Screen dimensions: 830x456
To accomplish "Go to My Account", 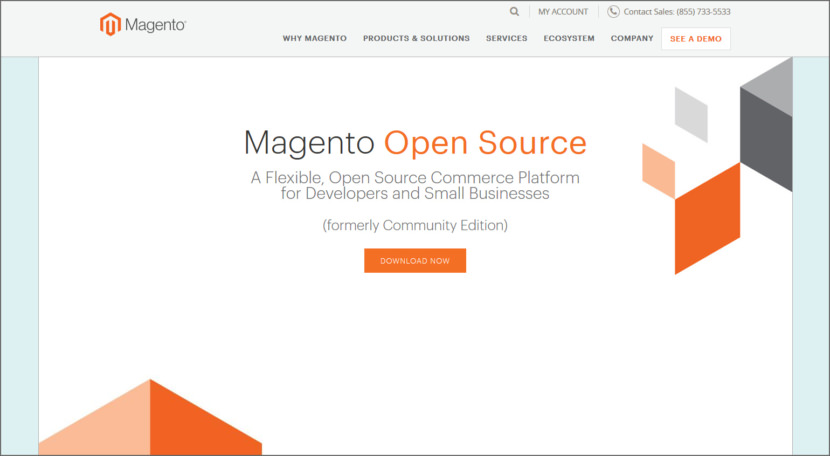I will 563,12.
